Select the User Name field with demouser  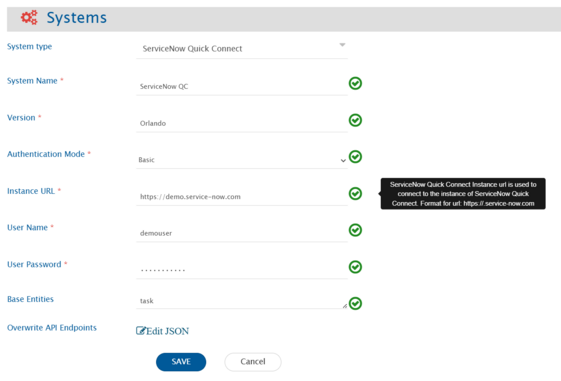pyautogui.click(x=242, y=233)
